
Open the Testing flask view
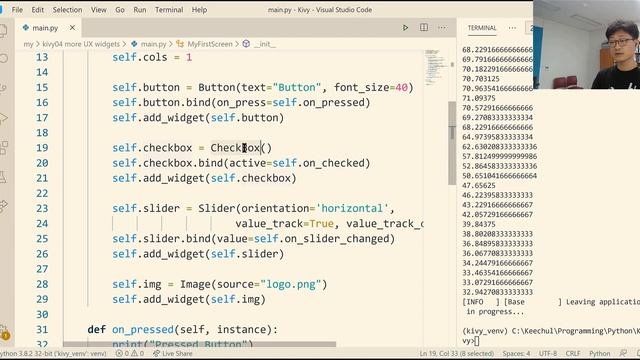(x=3, y=177)
